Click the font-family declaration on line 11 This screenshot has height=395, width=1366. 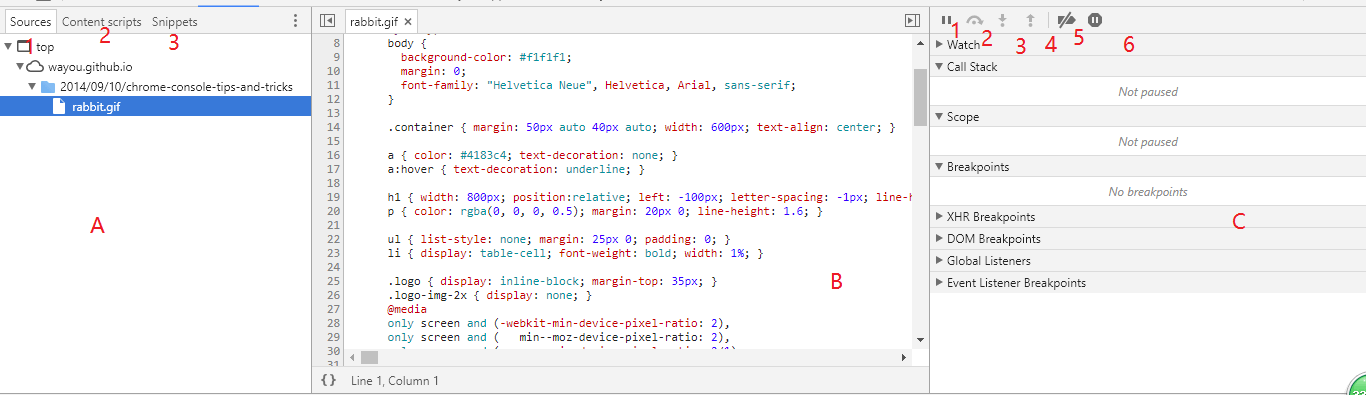point(599,86)
